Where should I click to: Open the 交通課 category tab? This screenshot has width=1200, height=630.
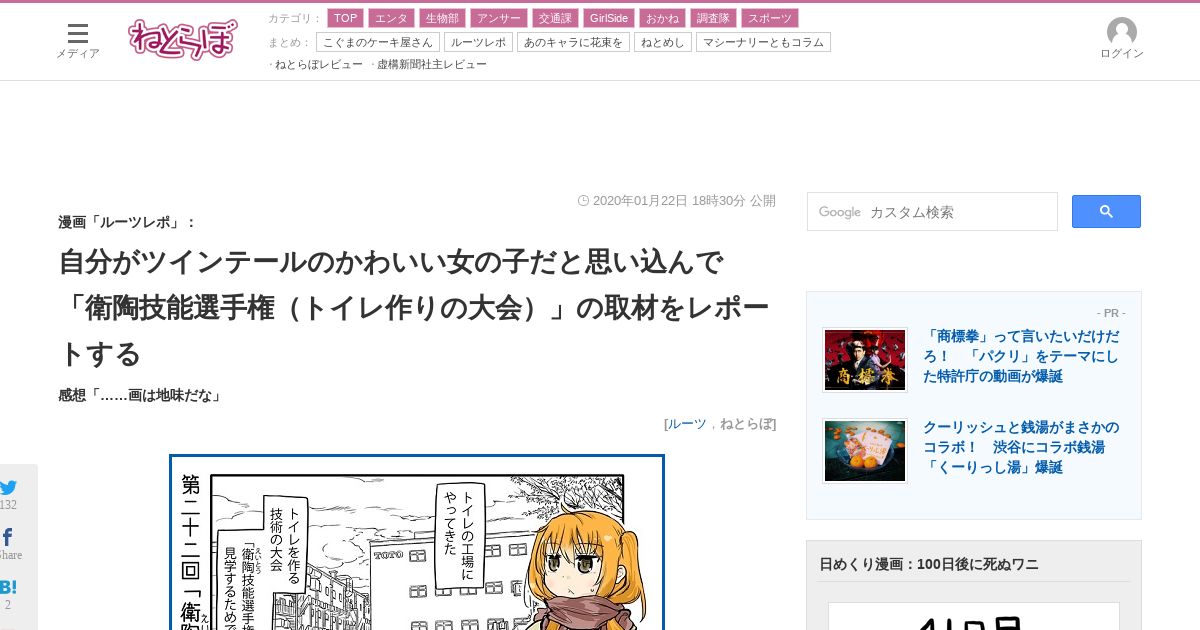554,18
